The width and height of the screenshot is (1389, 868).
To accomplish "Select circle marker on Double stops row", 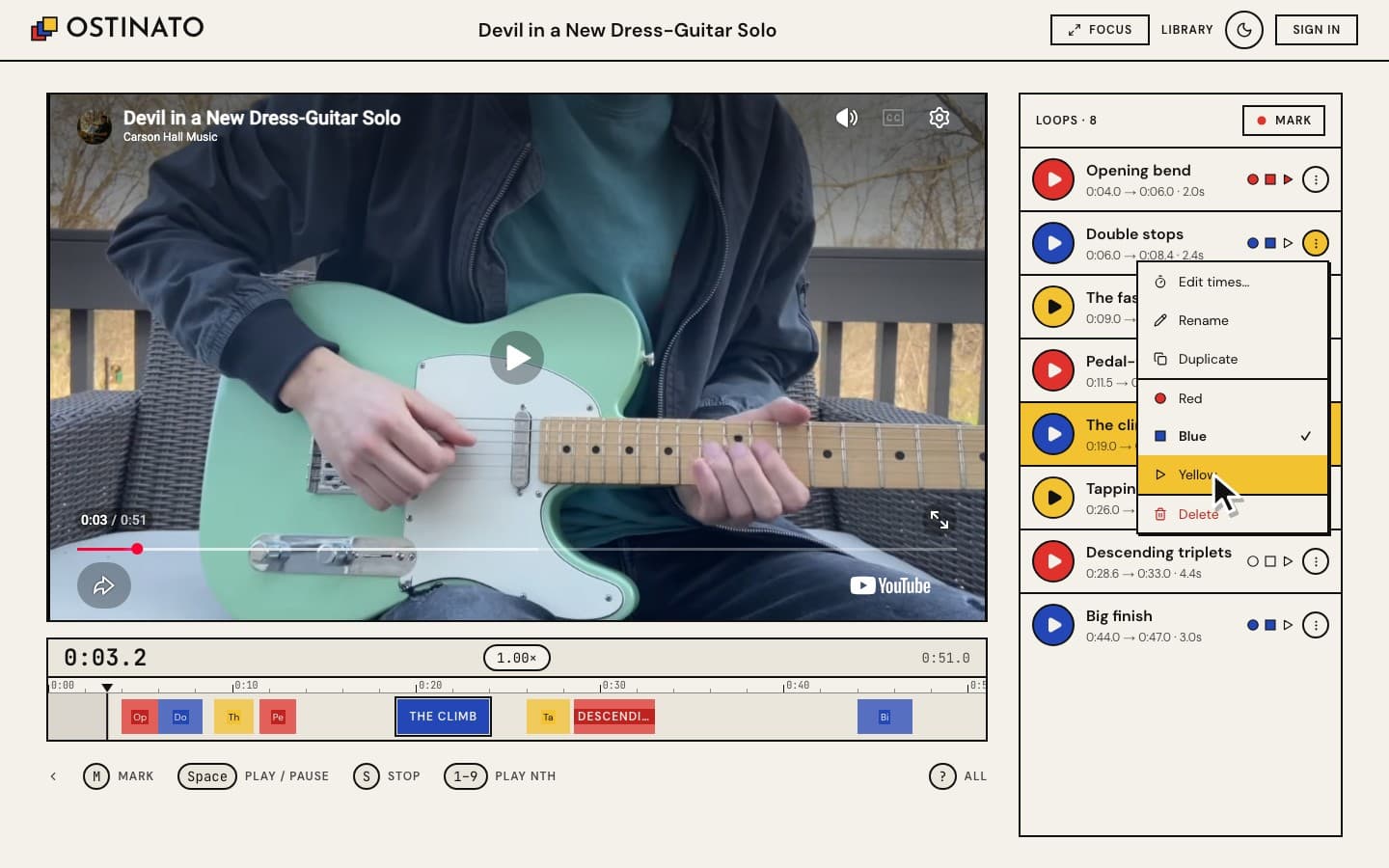I will (x=1253, y=243).
